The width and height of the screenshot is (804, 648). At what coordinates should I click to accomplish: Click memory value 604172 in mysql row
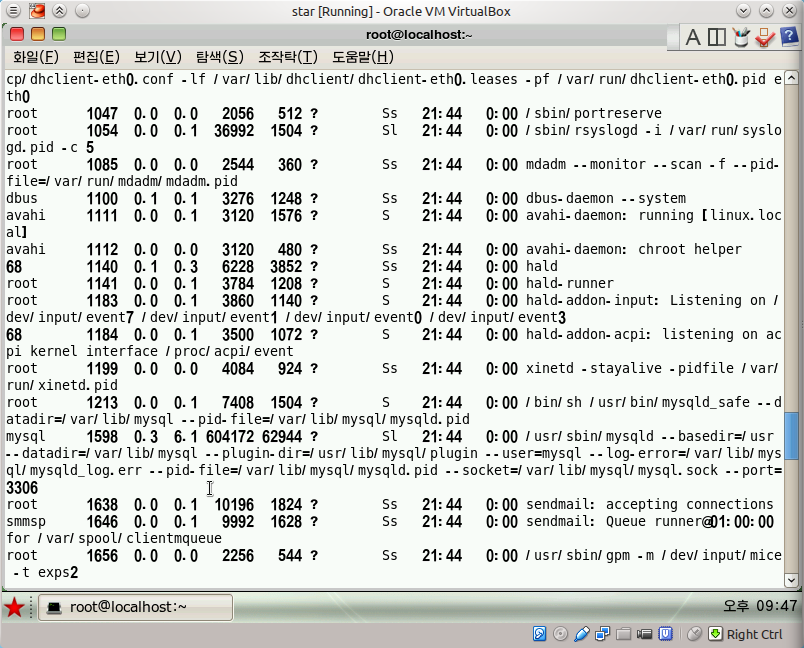click(x=230, y=437)
